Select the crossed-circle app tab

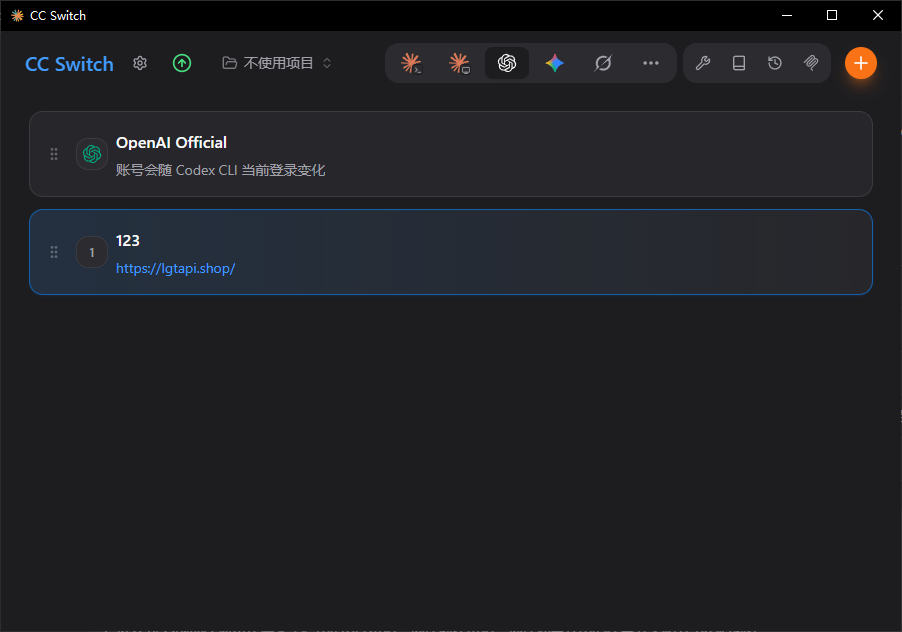tap(603, 63)
